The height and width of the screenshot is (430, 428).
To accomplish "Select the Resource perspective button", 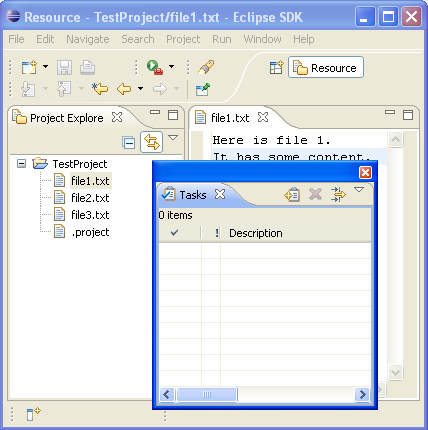I will [326, 67].
